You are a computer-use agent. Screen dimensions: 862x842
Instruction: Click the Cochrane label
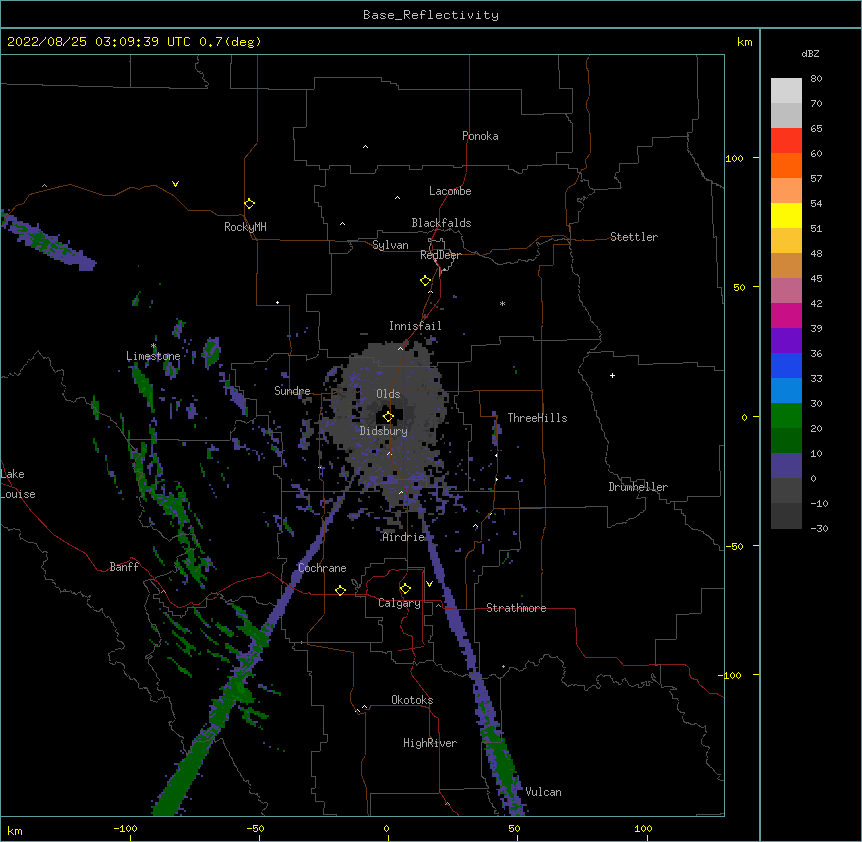coord(322,568)
